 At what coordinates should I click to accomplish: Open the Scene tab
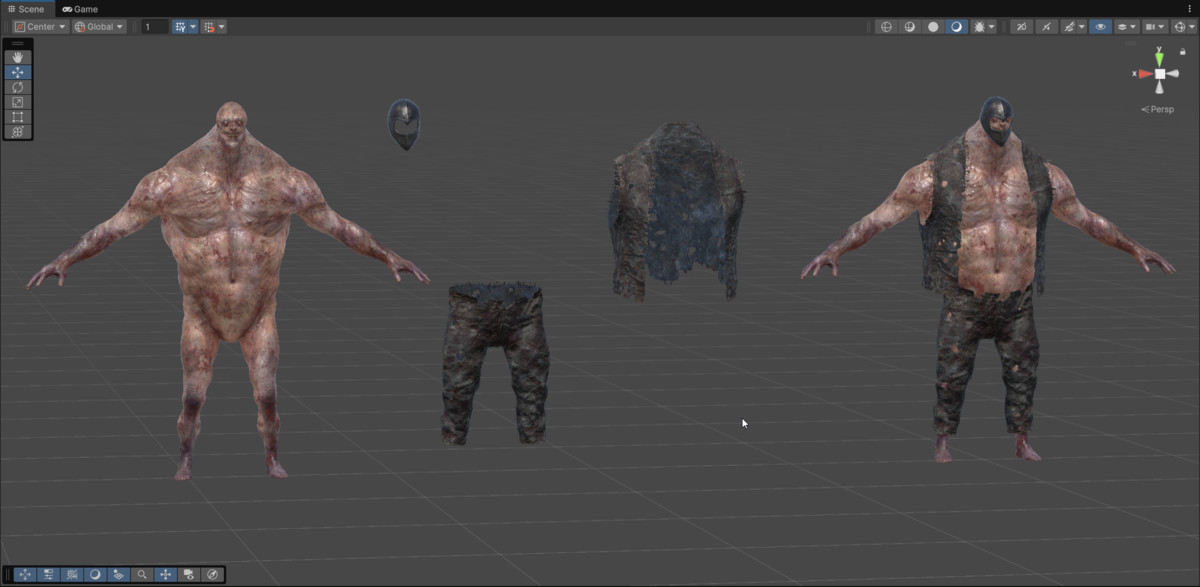click(26, 9)
